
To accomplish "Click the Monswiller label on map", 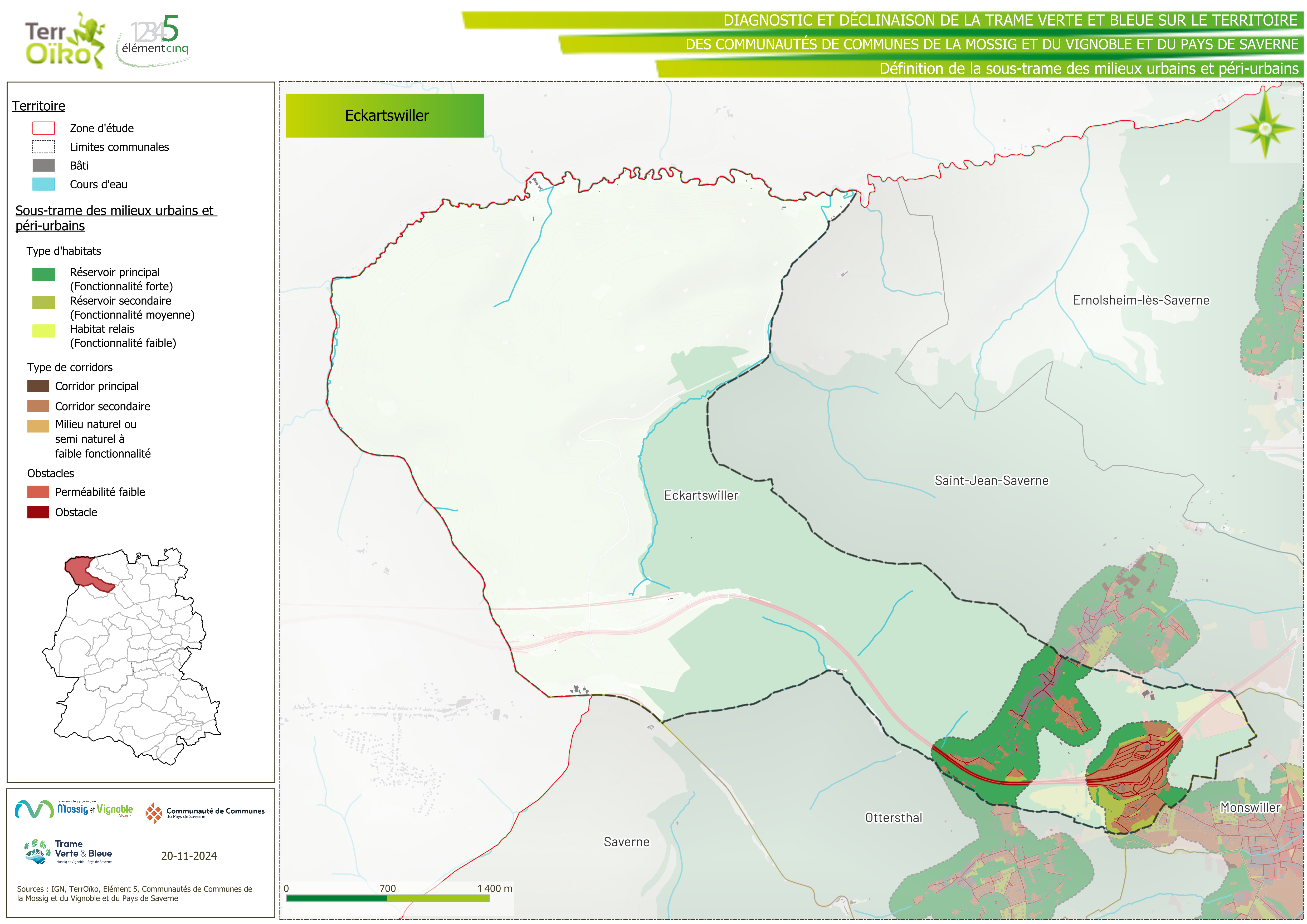I will 1250,807.
